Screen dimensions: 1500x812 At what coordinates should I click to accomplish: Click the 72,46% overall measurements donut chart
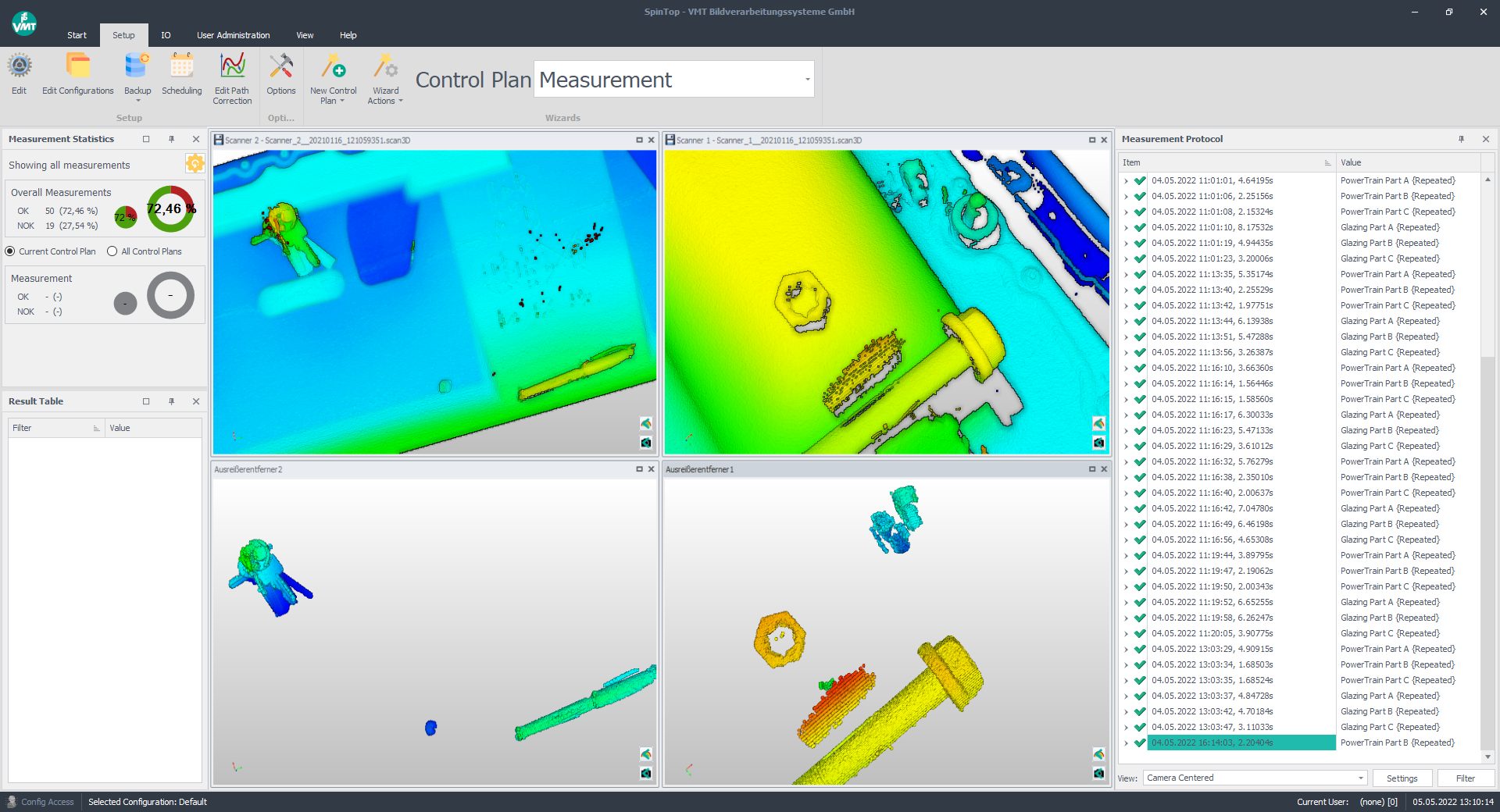point(170,209)
